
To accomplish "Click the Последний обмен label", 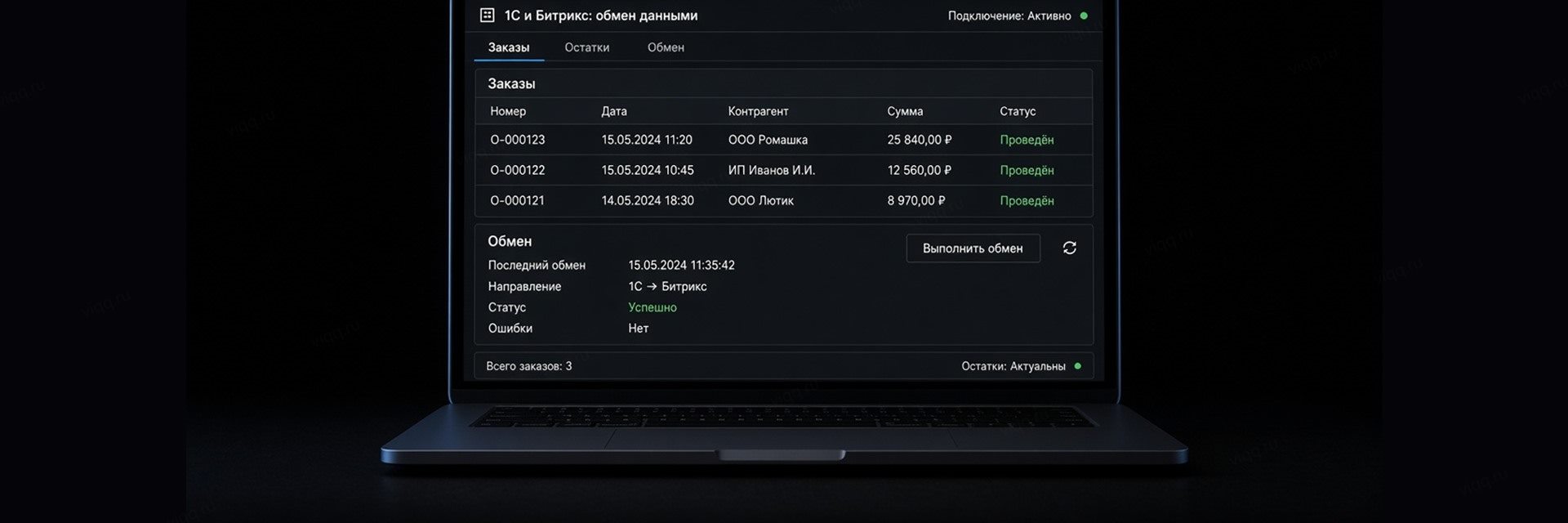I will click(x=537, y=265).
